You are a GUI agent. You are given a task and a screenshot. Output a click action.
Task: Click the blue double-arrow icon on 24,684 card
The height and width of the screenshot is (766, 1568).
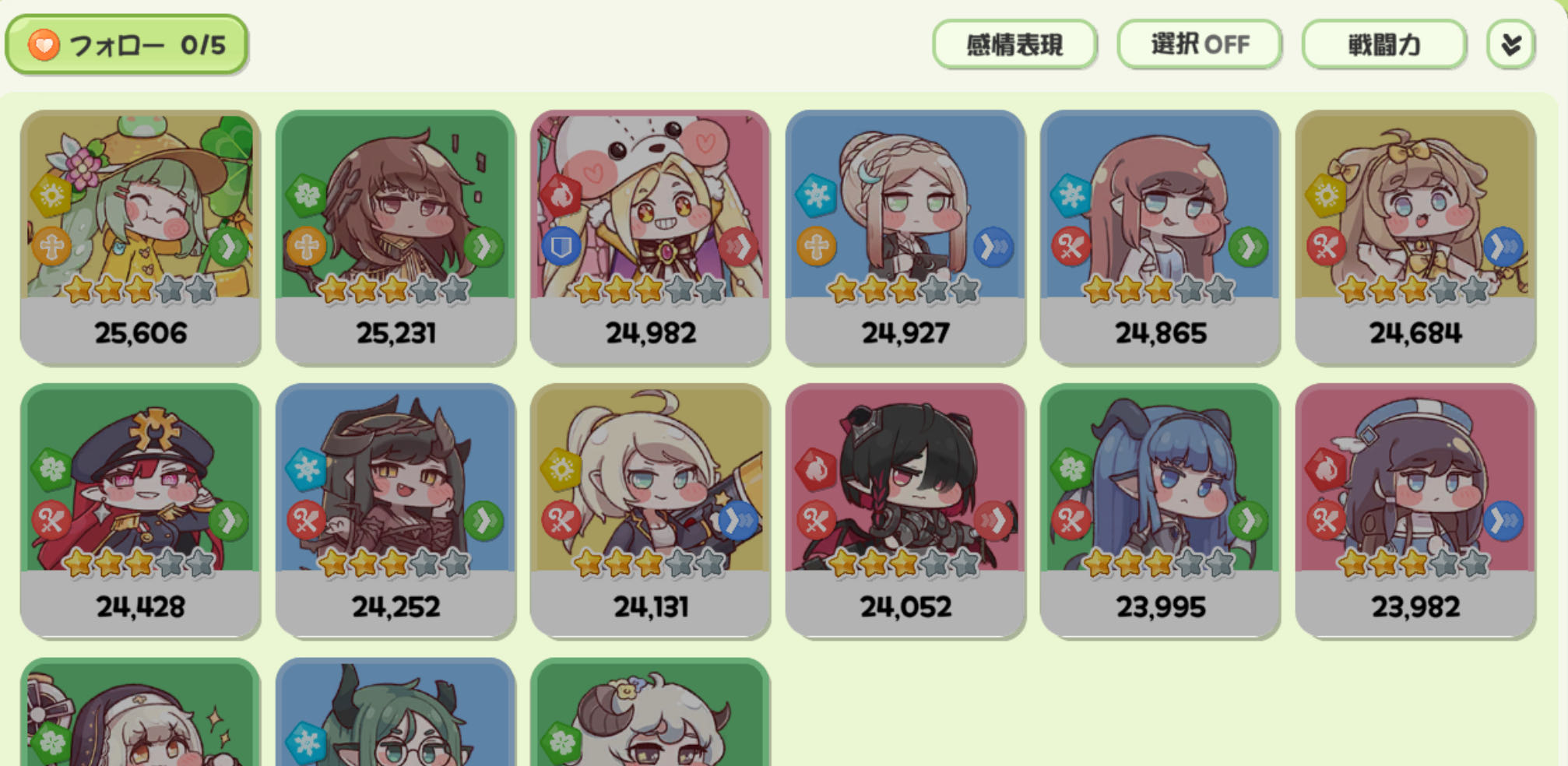click(1503, 248)
